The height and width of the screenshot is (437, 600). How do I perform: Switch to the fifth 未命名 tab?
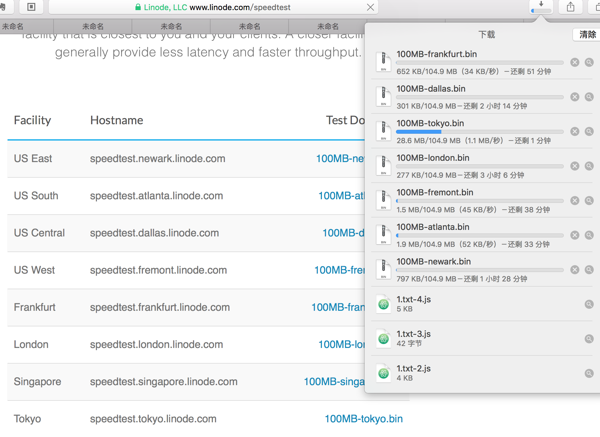click(328, 26)
